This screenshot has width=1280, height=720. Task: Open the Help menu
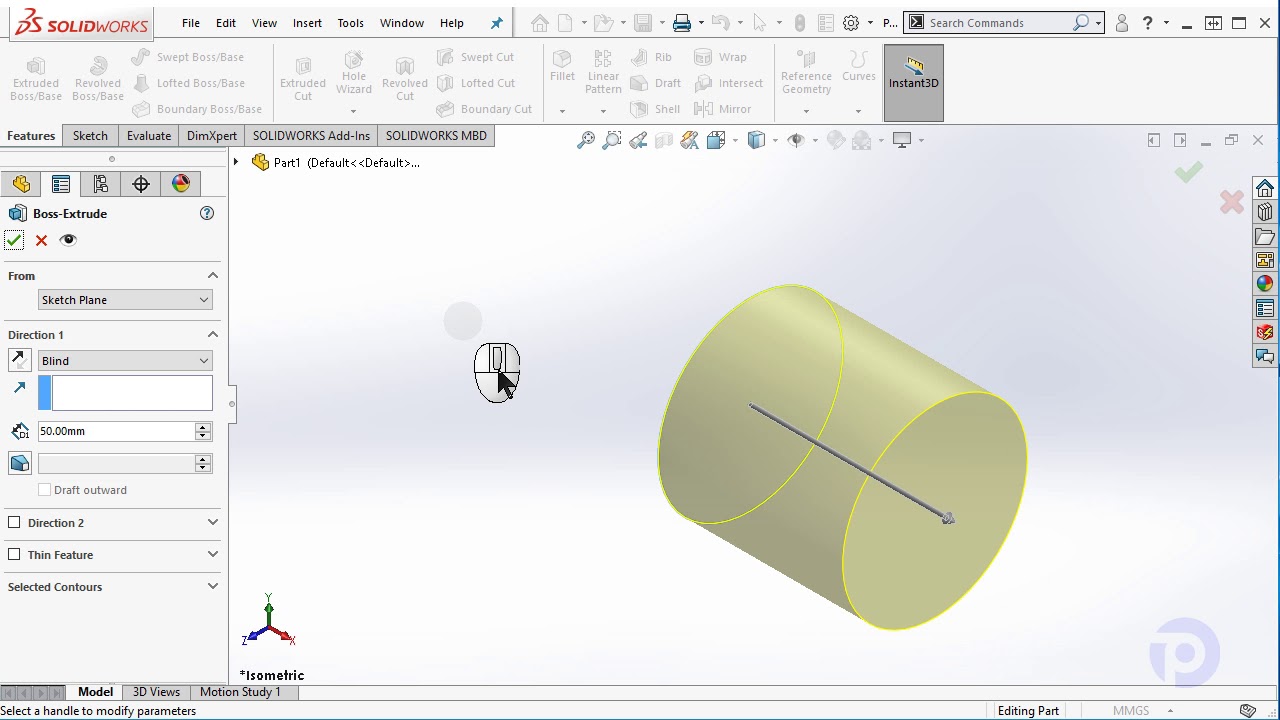[452, 23]
